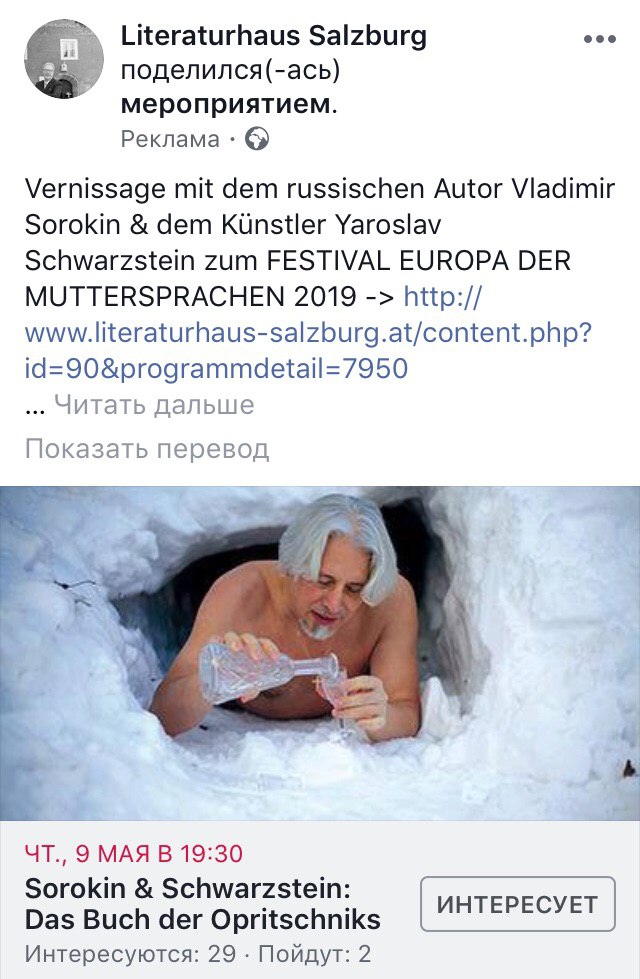Click Показать перевод to translate post
The width and height of the screenshot is (640, 979).
(x=147, y=448)
